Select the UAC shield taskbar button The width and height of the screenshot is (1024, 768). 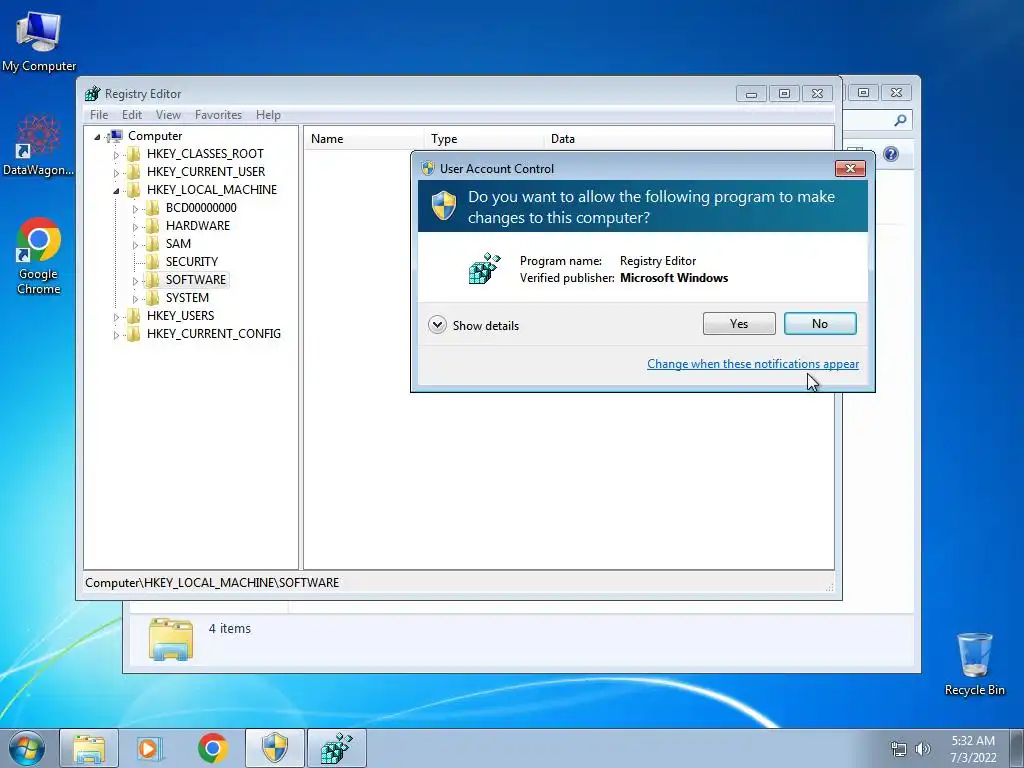pos(275,748)
